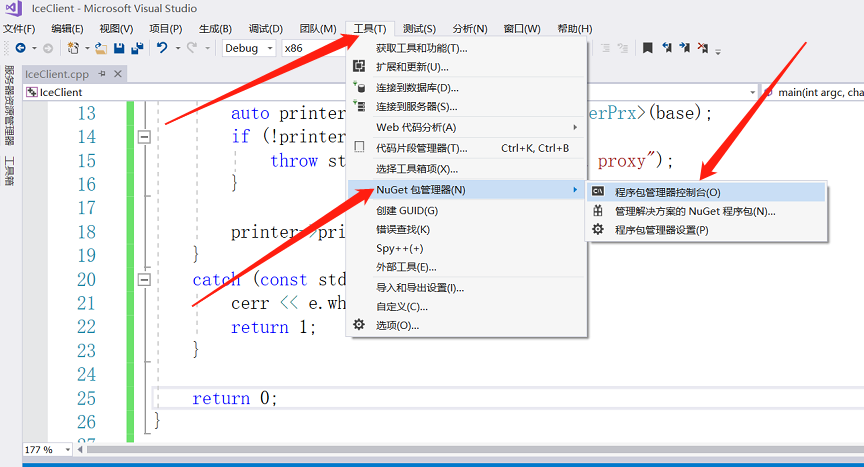The width and height of the screenshot is (864, 467).
Task: Open the 调试(D) menu
Action: pyautogui.click(x=266, y=29)
